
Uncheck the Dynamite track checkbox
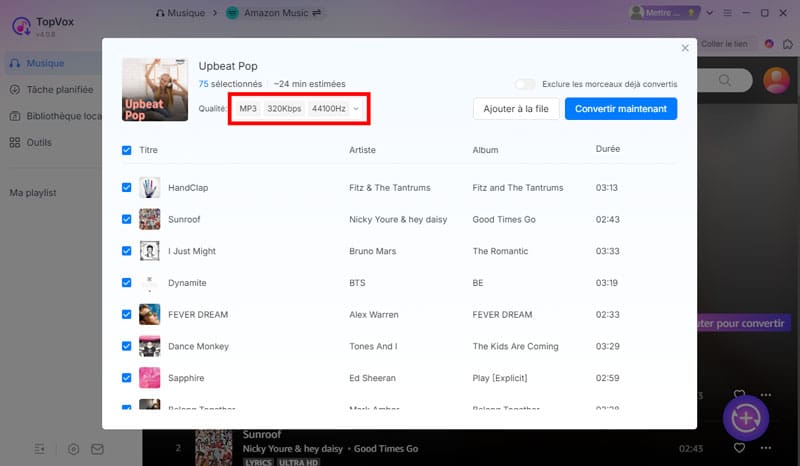coord(127,283)
